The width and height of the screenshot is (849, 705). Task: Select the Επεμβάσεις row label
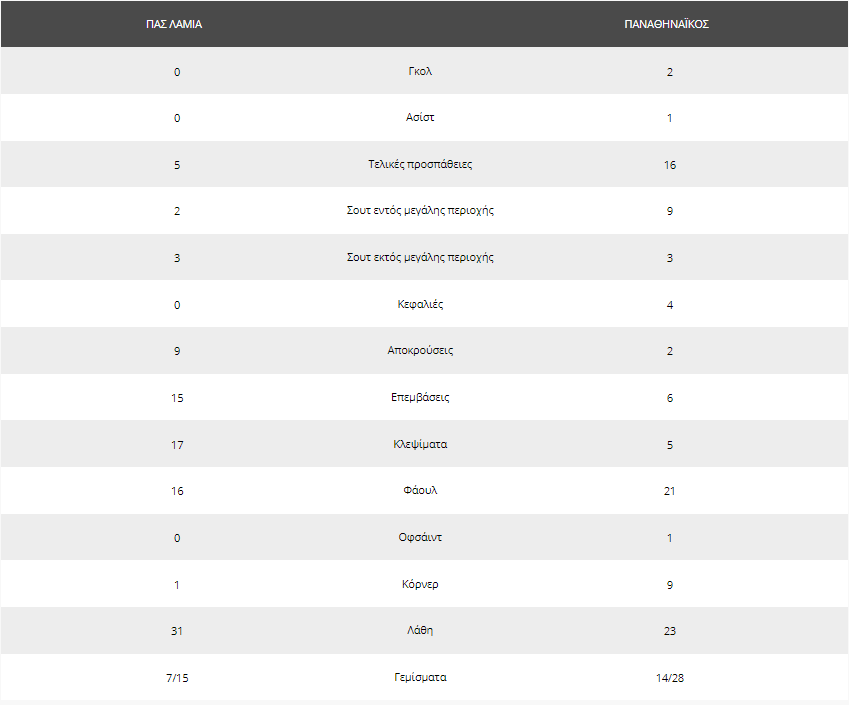point(420,397)
